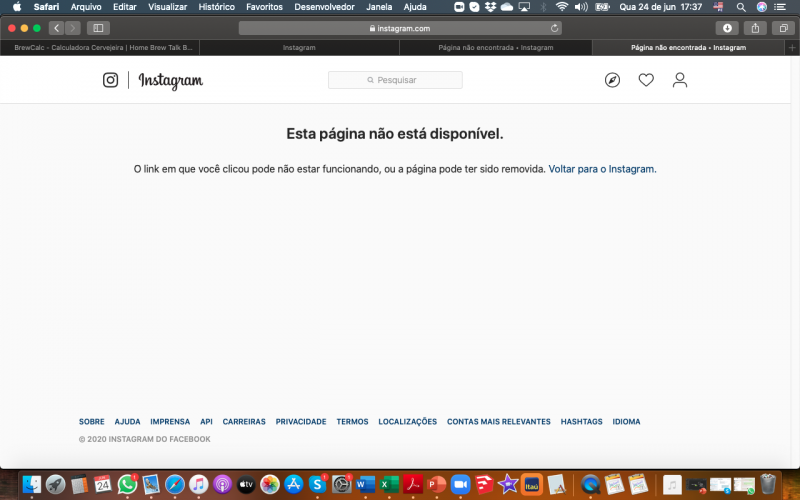Image resolution: width=800 pixels, height=500 pixels.
Task: Open the Wi-Fi status menu
Action: 562,7
